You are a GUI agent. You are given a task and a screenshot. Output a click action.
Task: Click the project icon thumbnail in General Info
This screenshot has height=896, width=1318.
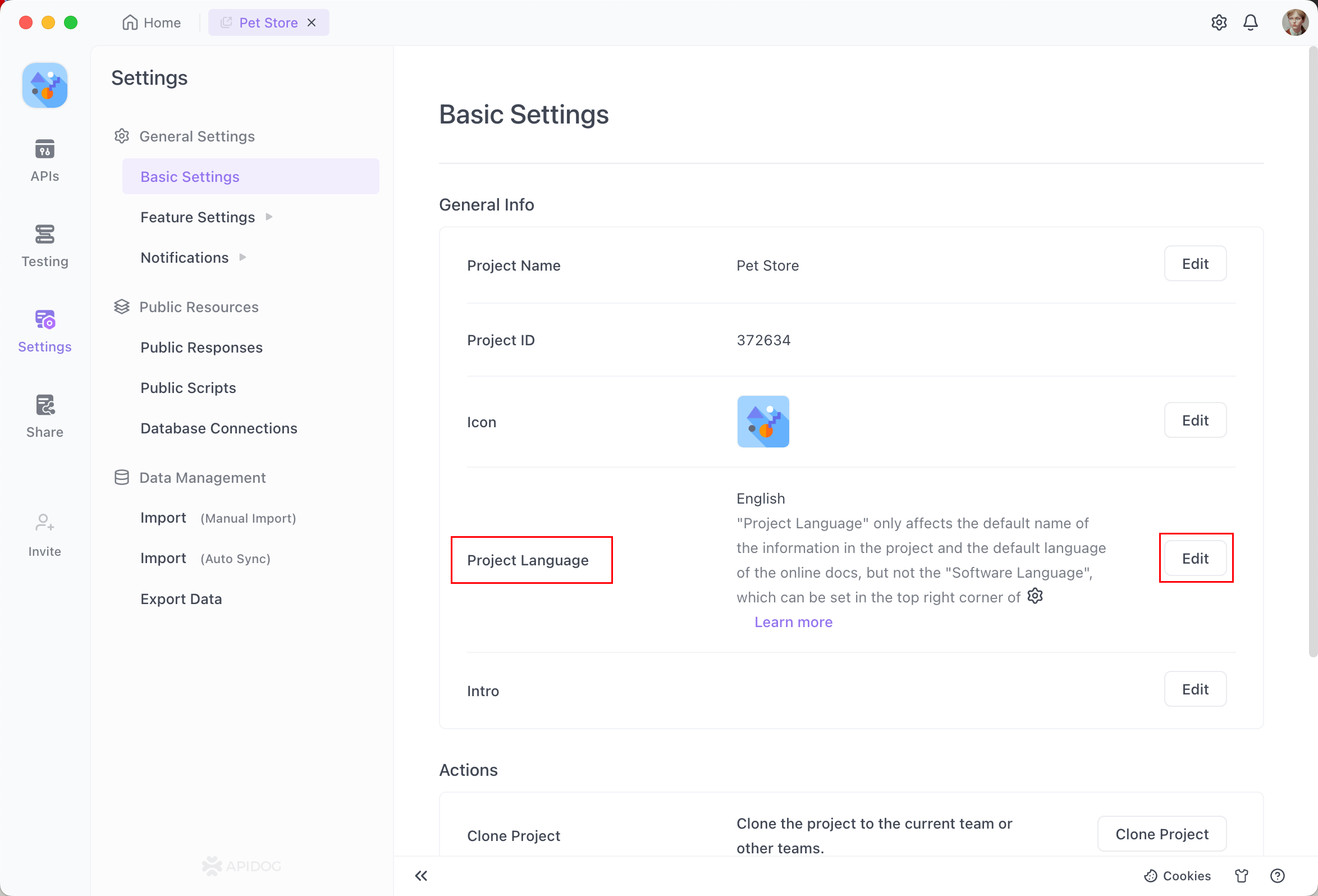(763, 422)
